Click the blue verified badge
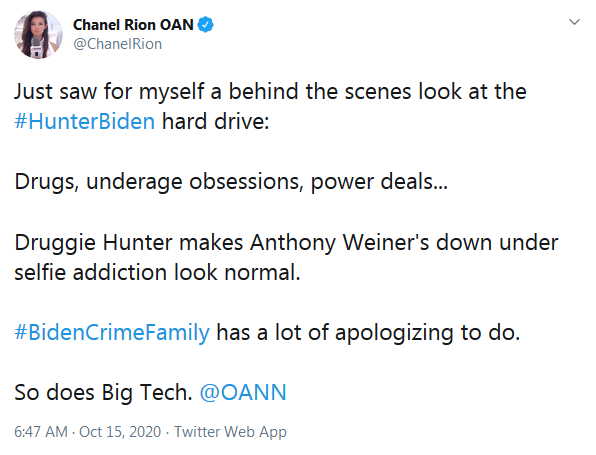This screenshot has width=596, height=455. [205, 25]
